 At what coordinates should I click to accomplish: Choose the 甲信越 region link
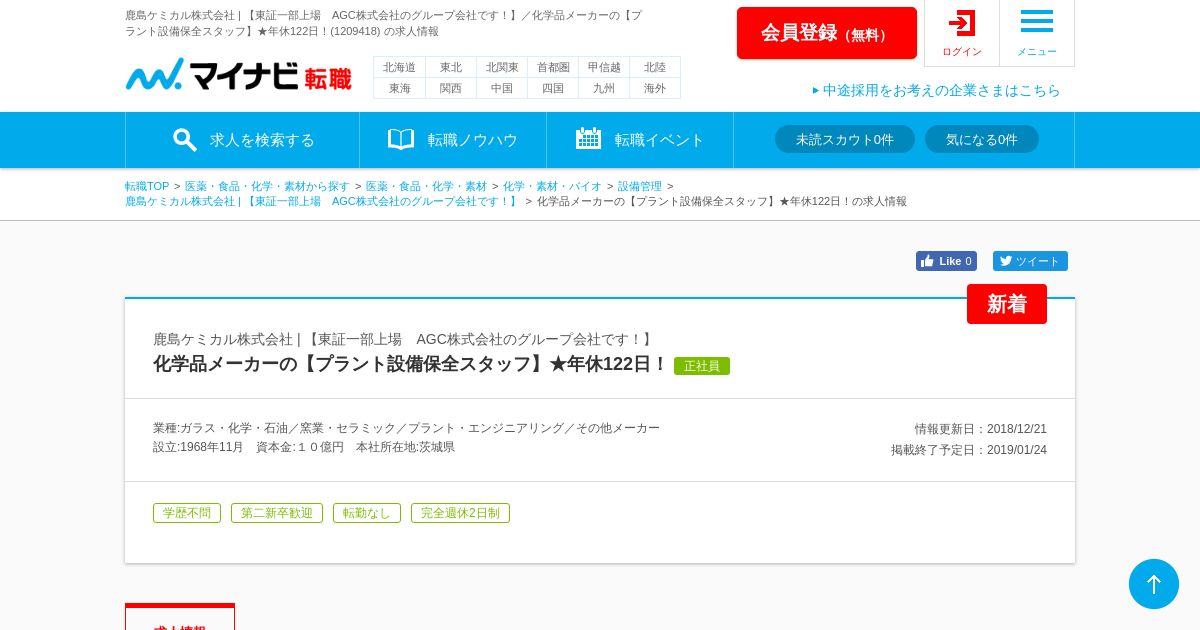coord(604,67)
